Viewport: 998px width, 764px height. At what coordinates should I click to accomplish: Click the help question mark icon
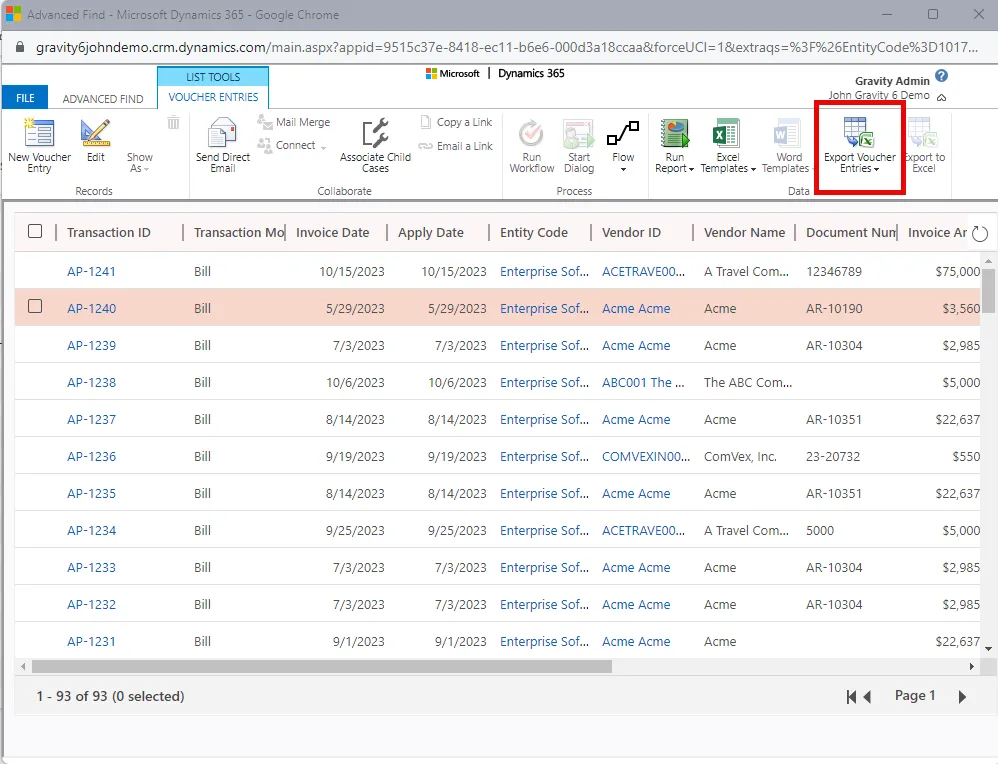pyautogui.click(x=942, y=76)
